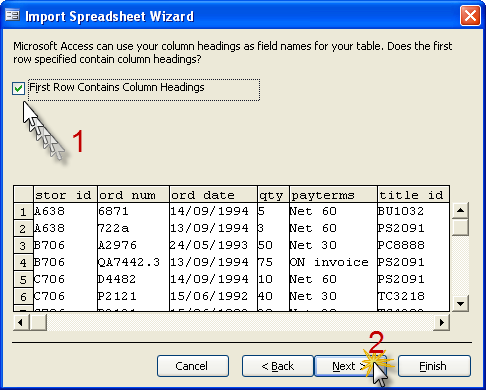Select the stor id column header
Viewport: 486px width, 390px height.
pyautogui.click(x=65, y=194)
